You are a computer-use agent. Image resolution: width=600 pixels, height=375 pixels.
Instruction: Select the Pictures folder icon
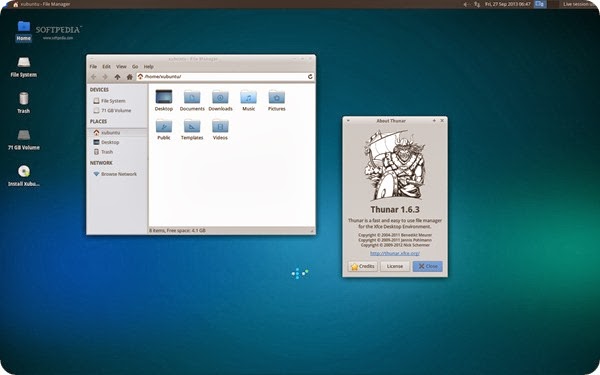pos(277,100)
